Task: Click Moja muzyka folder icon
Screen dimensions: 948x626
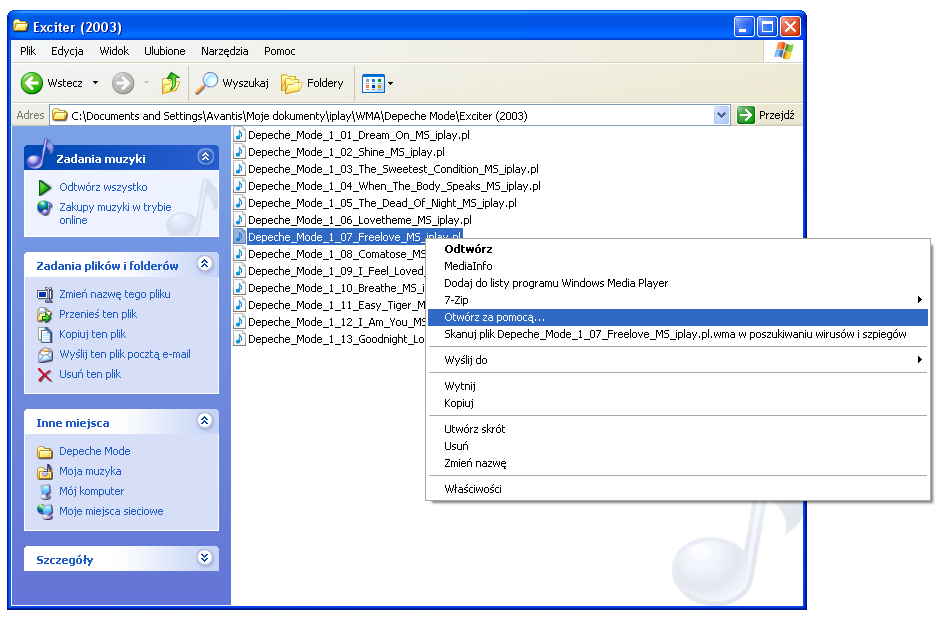Action: pyautogui.click(x=45, y=472)
